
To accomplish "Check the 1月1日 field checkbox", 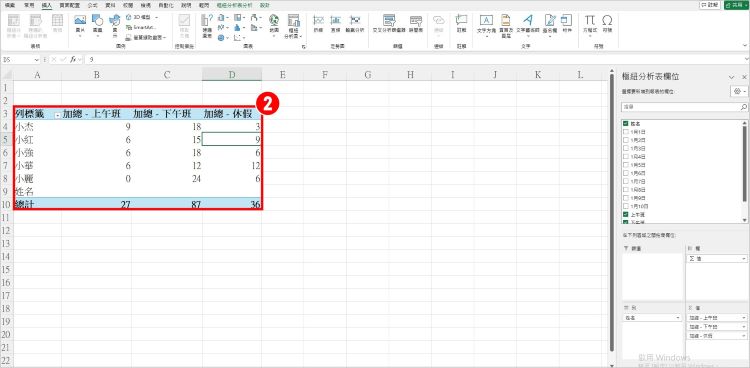I will tap(626, 132).
